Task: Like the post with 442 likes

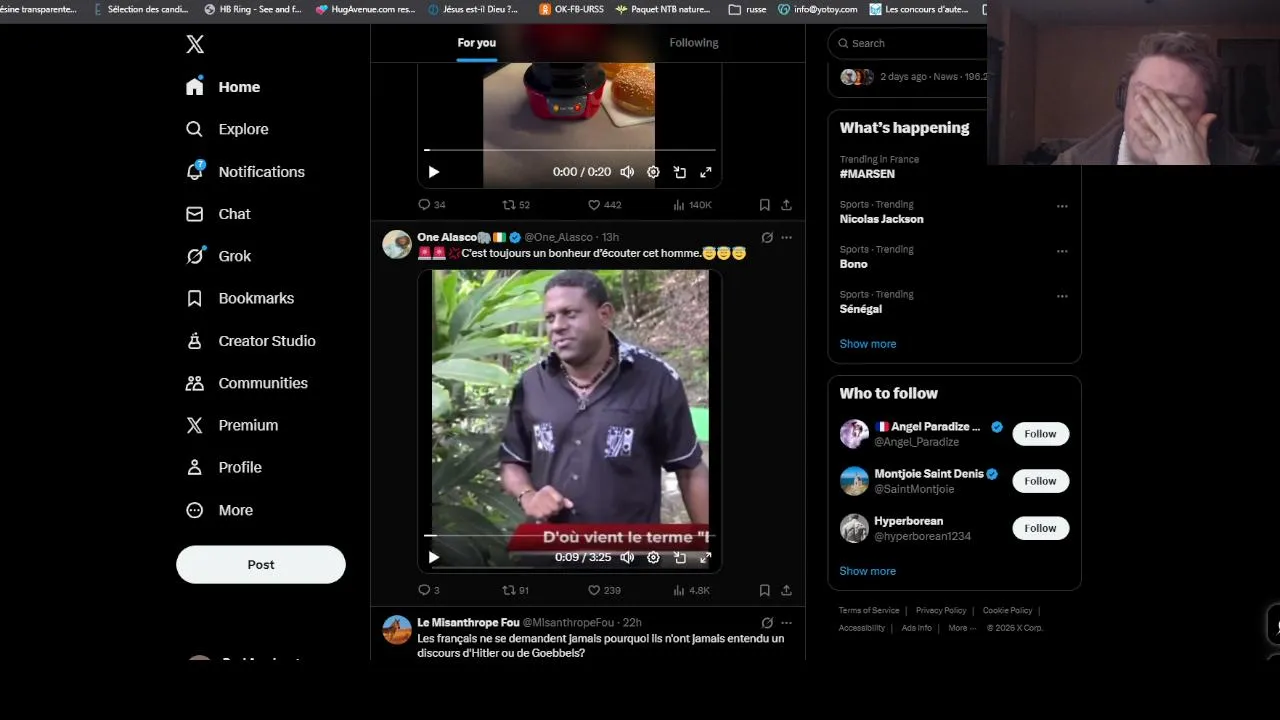Action: [604, 204]
